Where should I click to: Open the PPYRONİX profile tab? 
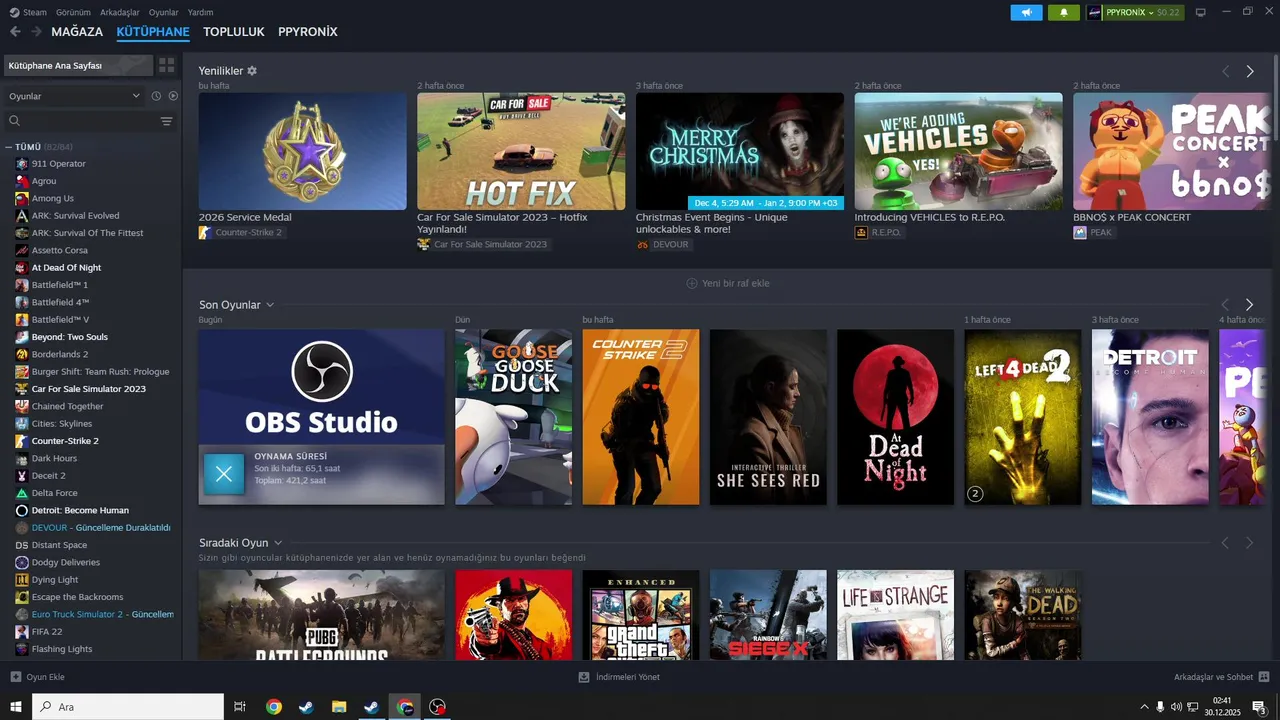[x=308, y=32]
